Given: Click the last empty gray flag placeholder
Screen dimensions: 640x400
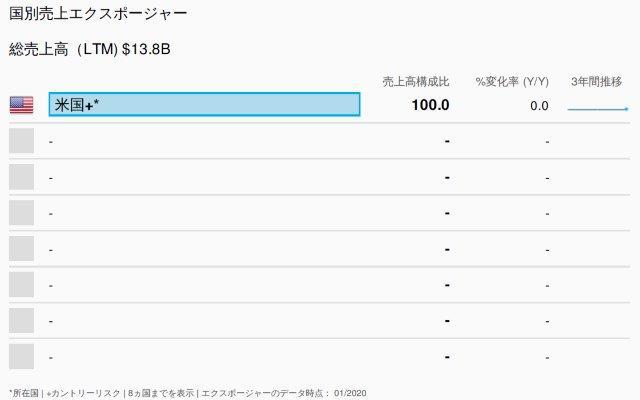Looking at the screenshot, I should click(x=21, y=356).
